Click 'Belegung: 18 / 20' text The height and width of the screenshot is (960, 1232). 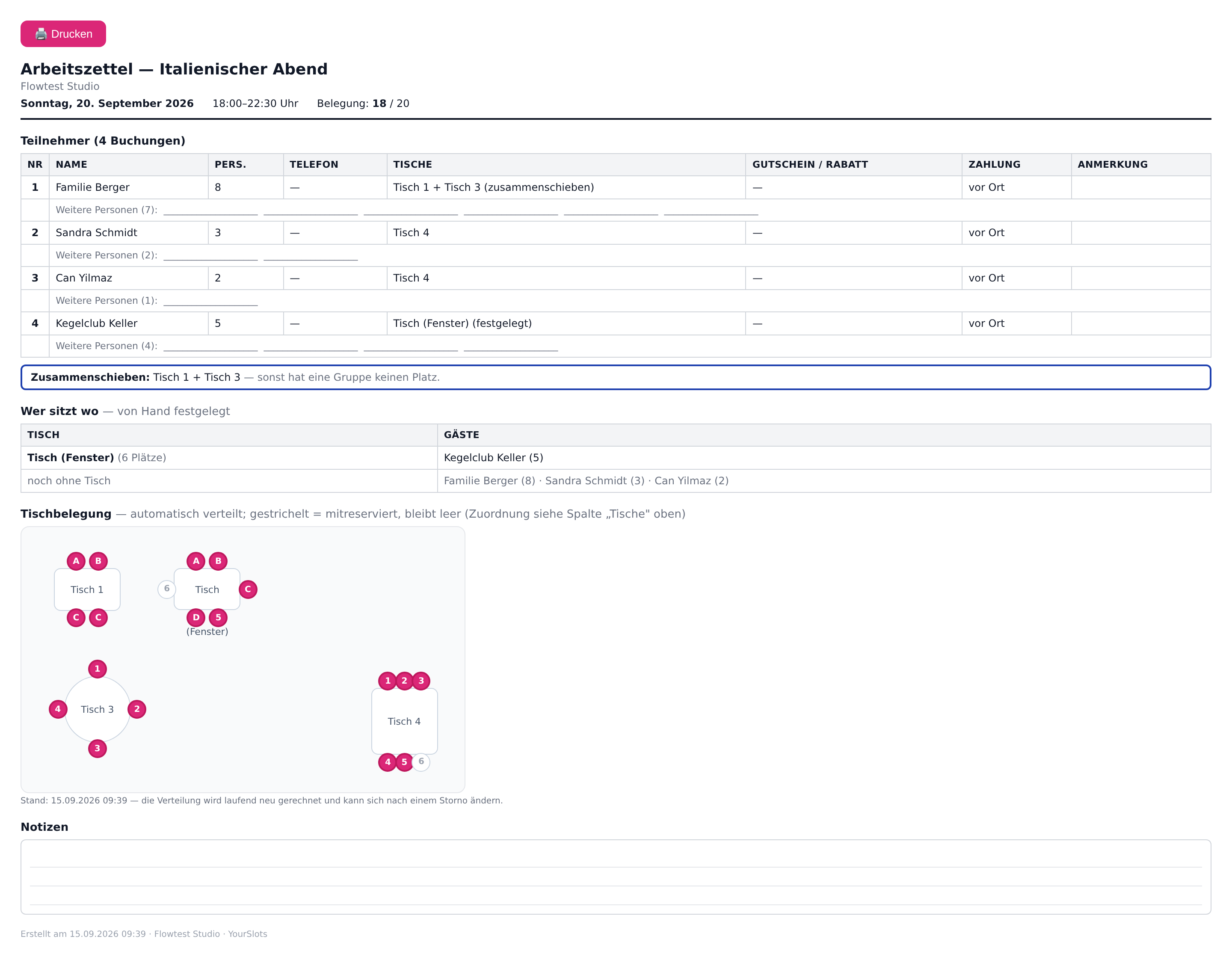click(363, 103)
